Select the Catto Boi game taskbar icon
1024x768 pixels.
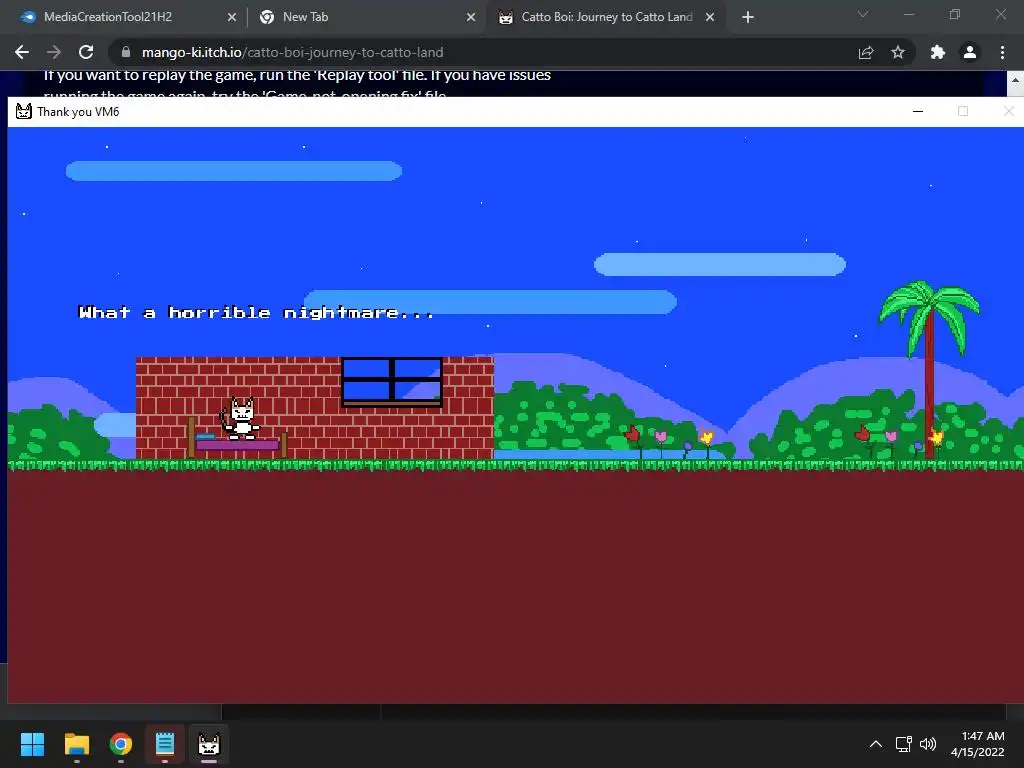click(209, 744)
